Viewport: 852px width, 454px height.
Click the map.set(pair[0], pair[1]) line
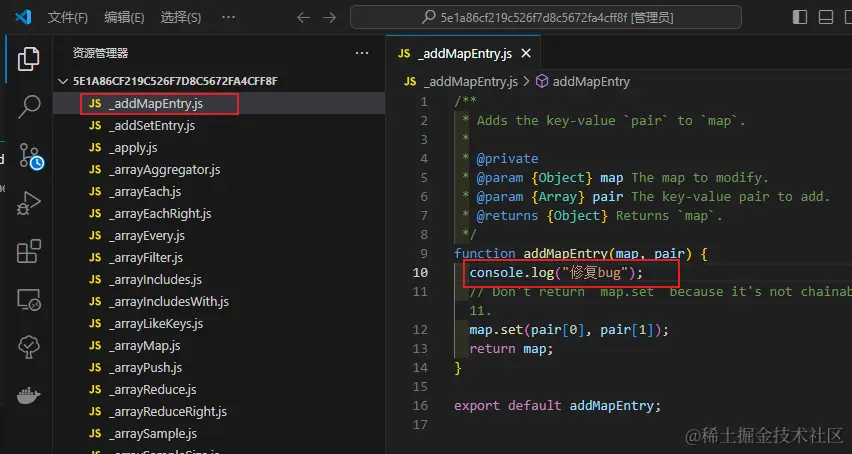coord(569,329)
